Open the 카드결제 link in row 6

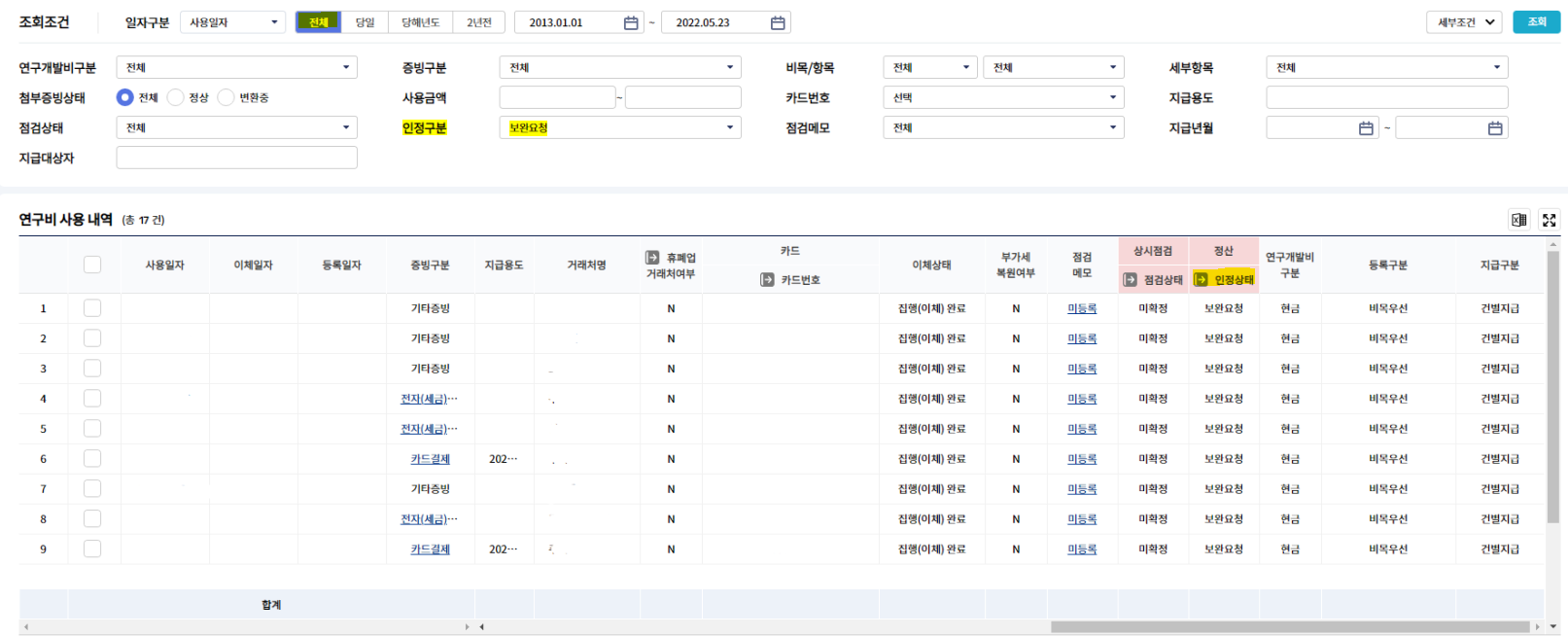click(430, 459)
